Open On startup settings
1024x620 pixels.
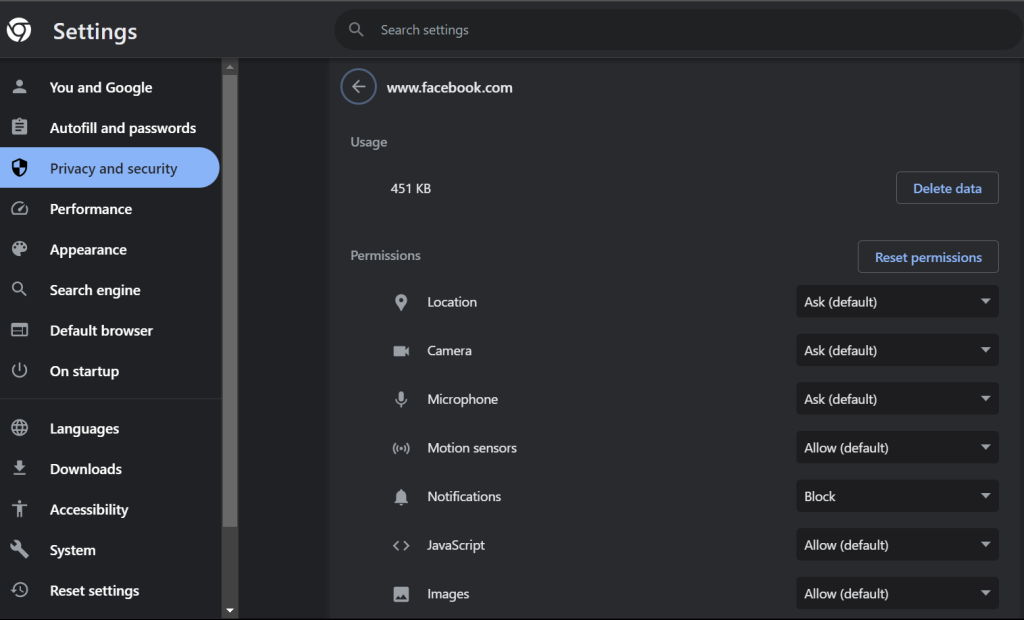point(110,370)
